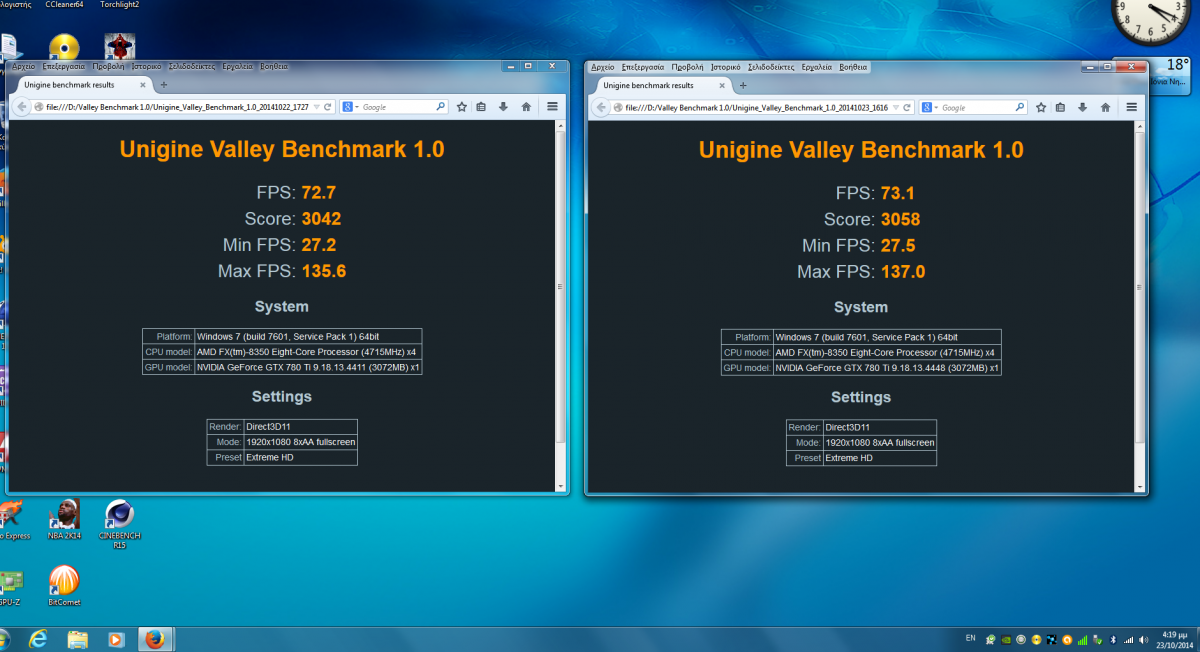Open the Ιστορικό menu in the left window
Image resolution: width=1200 pixels, height=652 pixels.
pyautogui.click(x=147, y=66)
